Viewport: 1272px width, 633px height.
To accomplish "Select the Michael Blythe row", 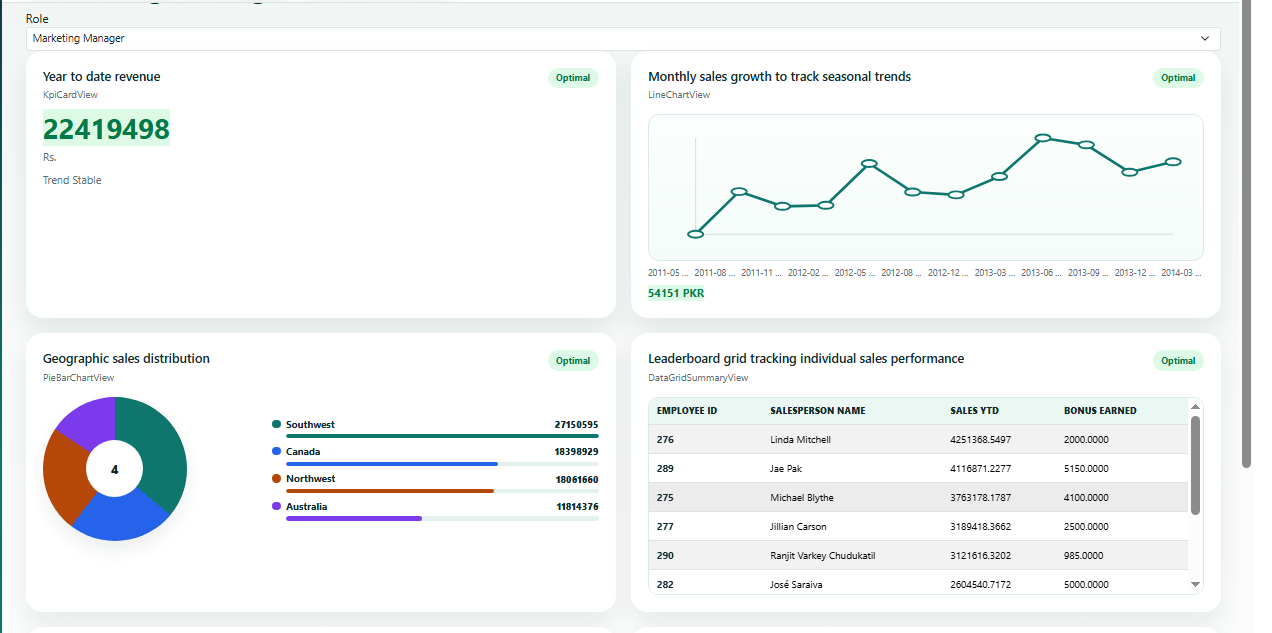I will (x=918, y=498).
